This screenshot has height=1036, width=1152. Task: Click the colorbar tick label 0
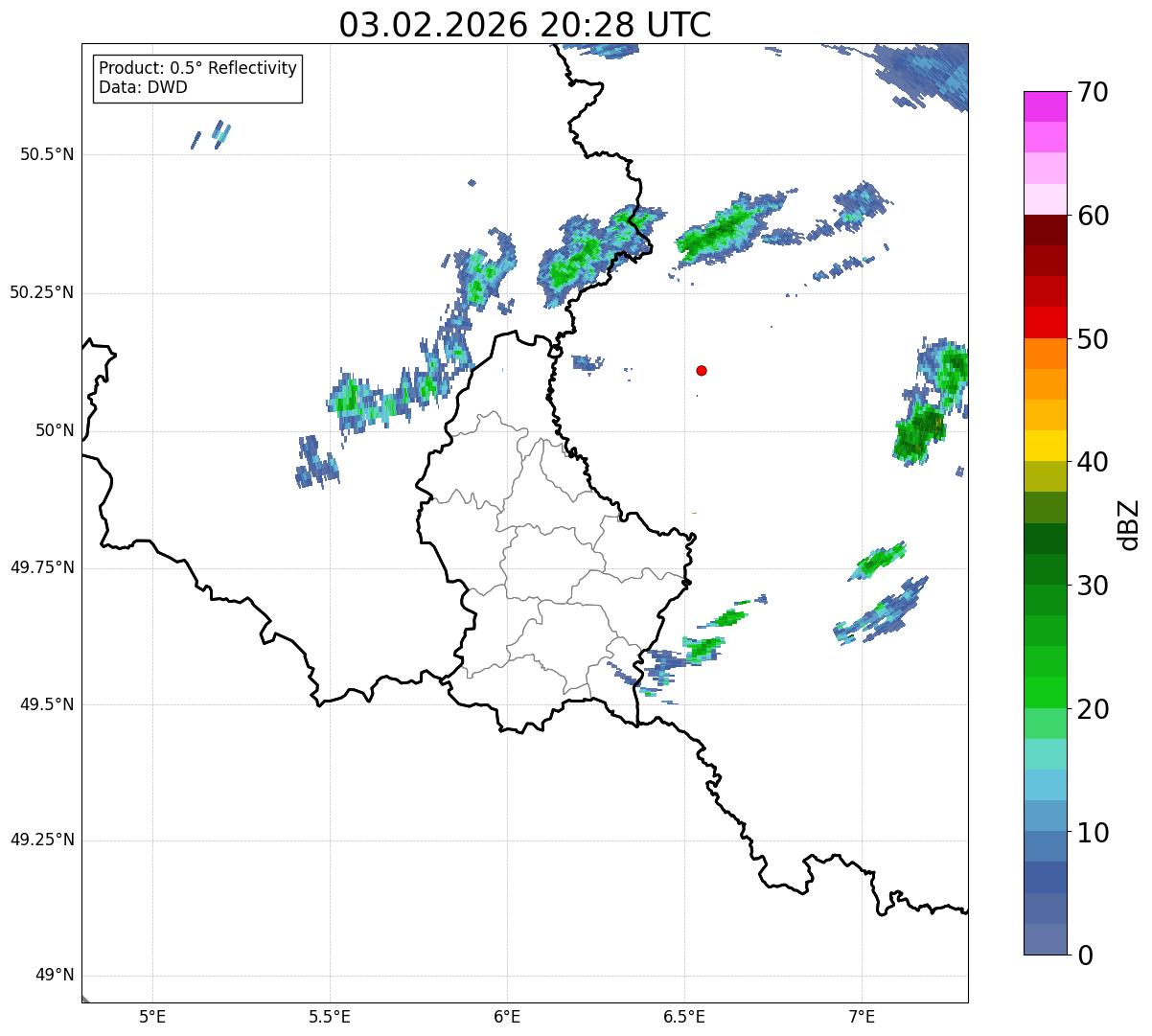pyautogui.click(x=1085, y=955)
